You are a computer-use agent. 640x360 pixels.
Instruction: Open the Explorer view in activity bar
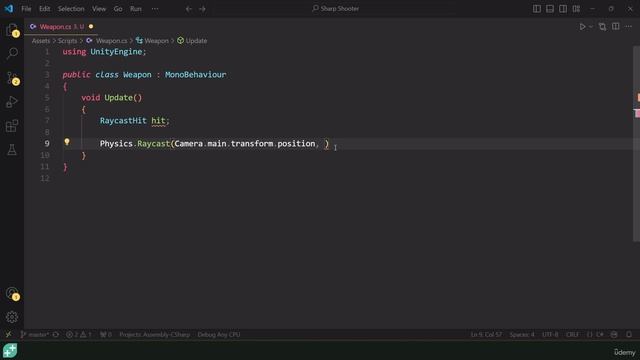click(x=12, y=30)
